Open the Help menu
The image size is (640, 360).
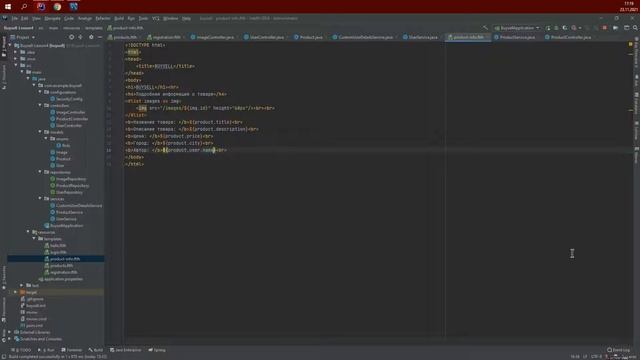[x=187, y=18]
